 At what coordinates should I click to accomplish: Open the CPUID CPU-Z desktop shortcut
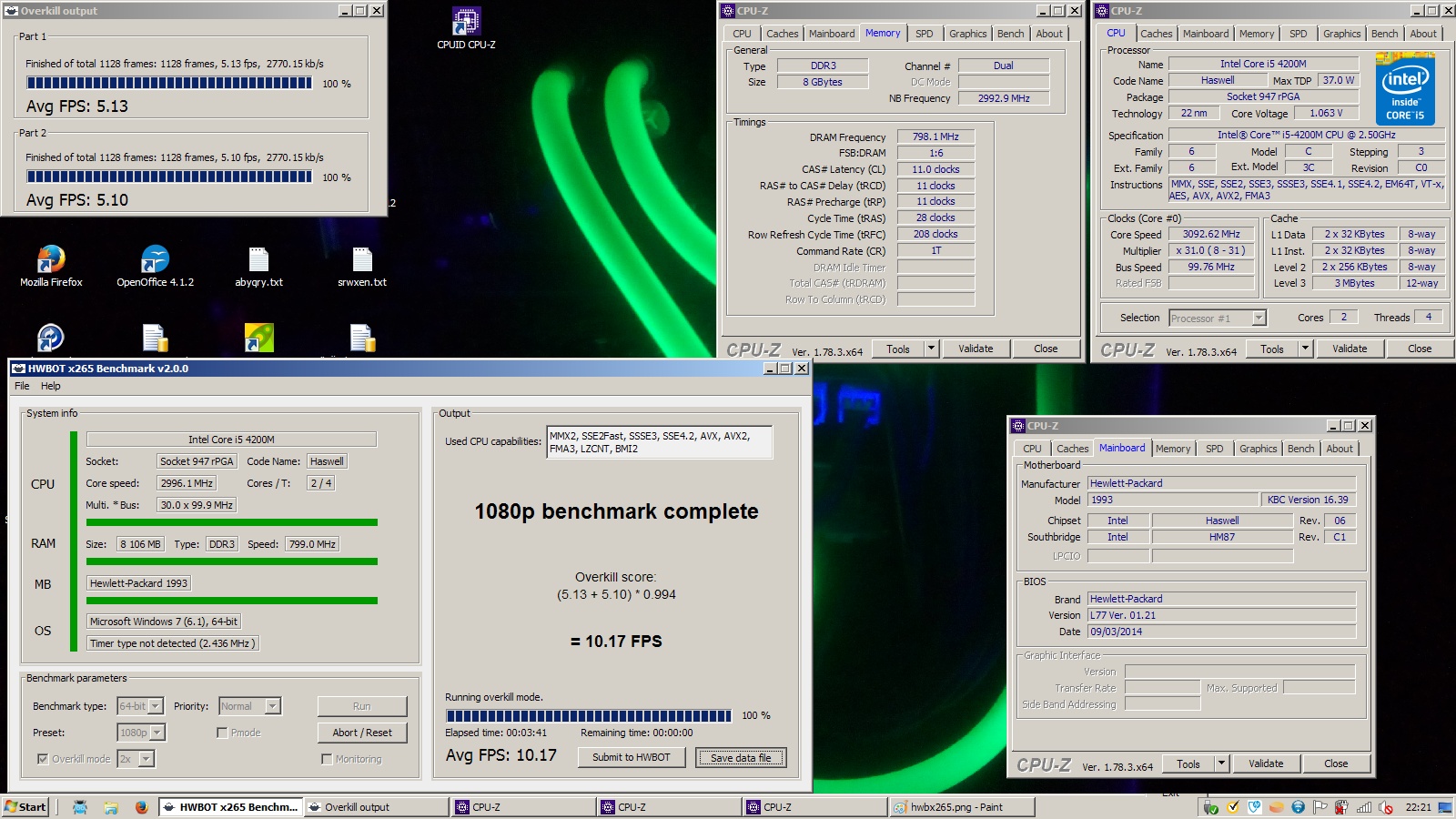[466, 27]
